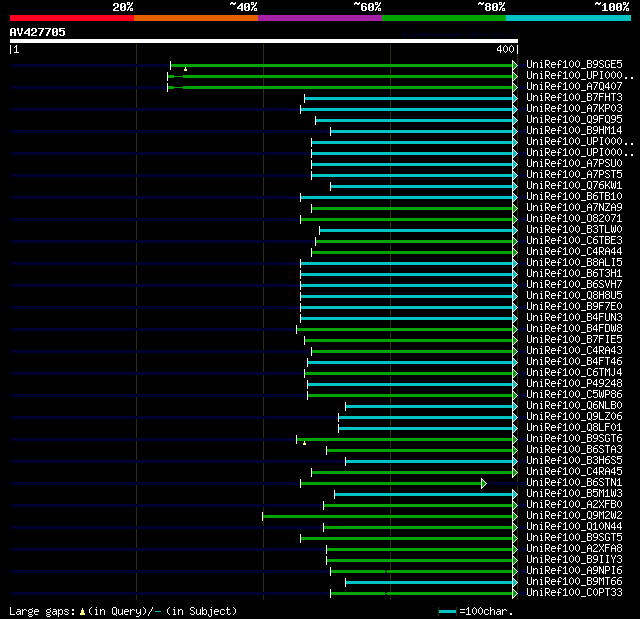Click the white AV427705 query sequence bar
The height and width of the screenshot is (619, 640).
click(x=264, y=41)
